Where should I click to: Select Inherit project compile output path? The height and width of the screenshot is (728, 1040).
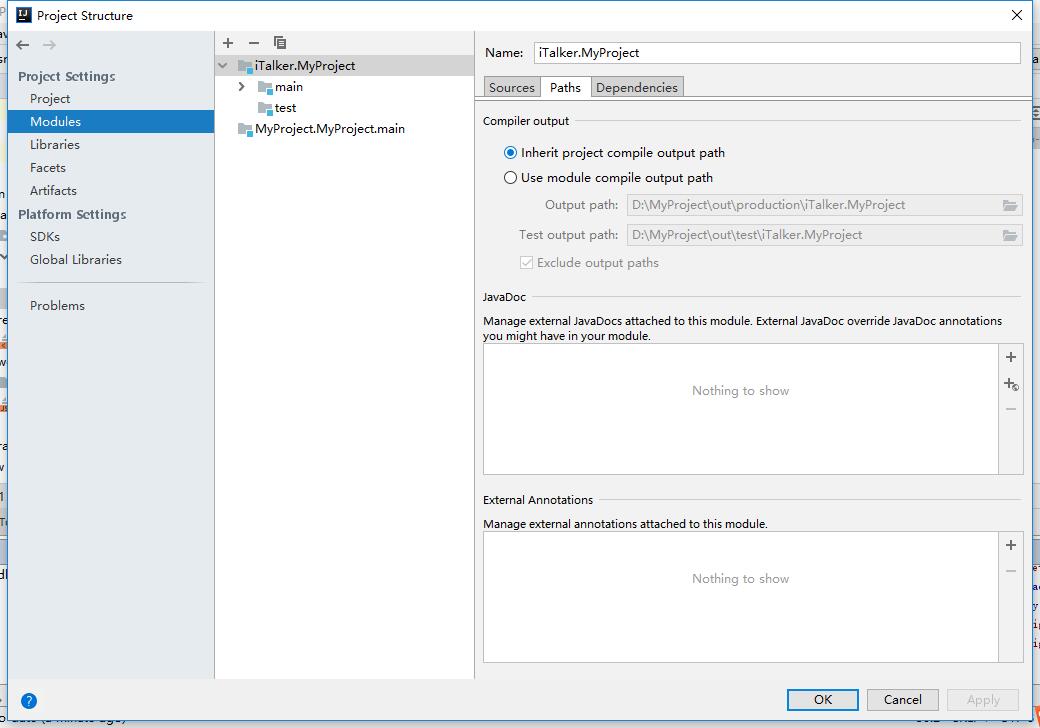tap(511, 153)
